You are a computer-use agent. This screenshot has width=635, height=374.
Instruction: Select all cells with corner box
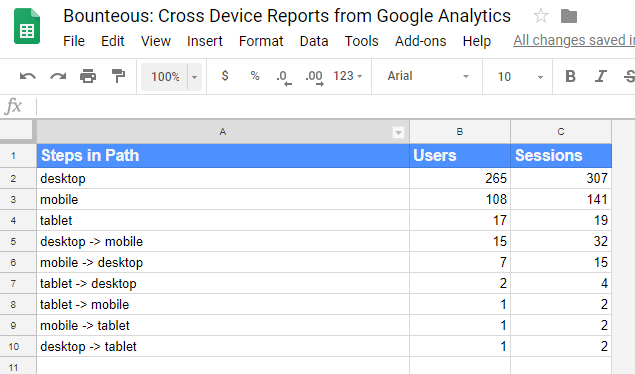tap(16, 131)
